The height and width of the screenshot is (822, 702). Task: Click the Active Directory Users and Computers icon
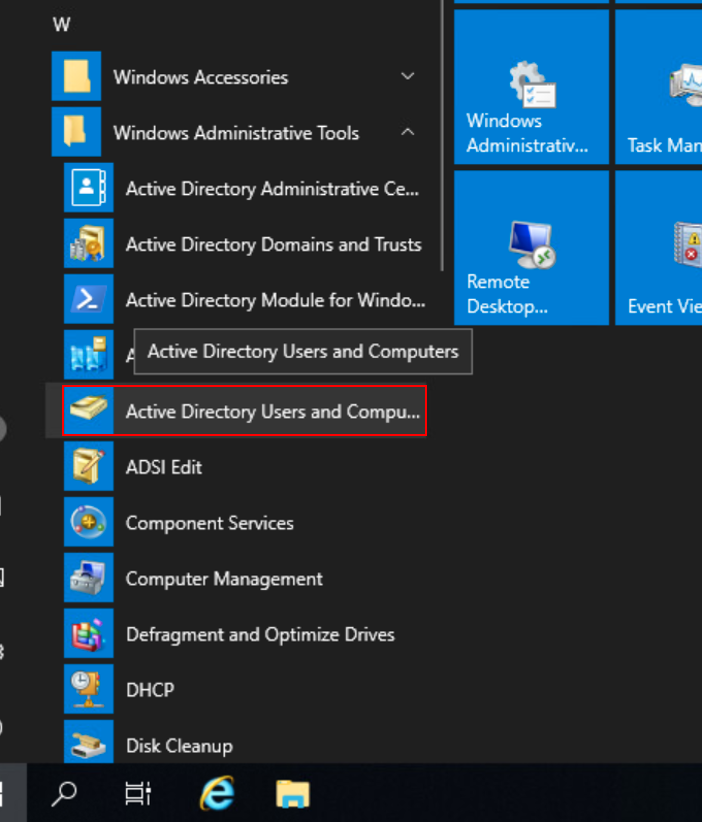(88, 411)
